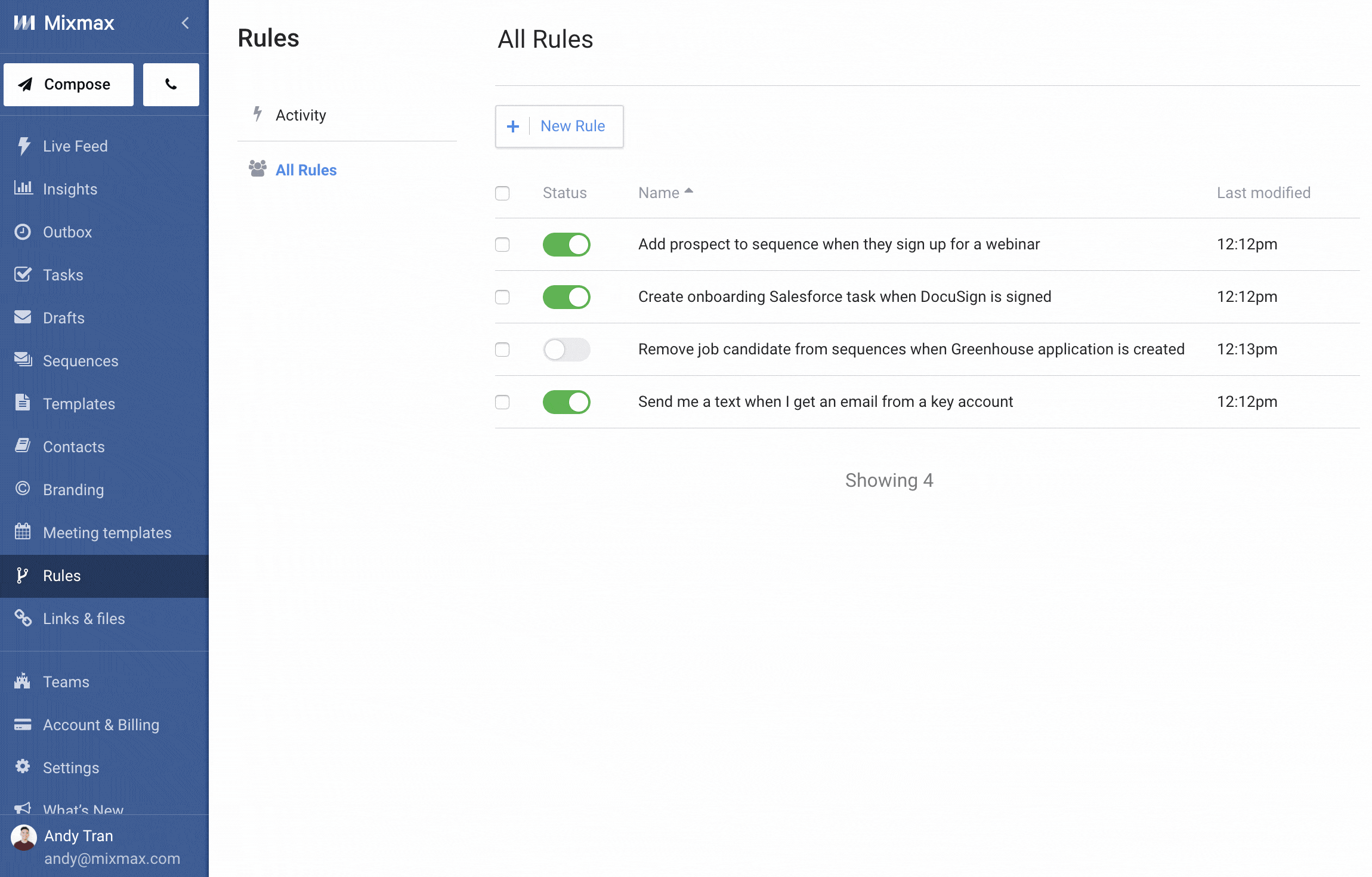1372x877 pixels.
Task: Open Account & Billing settings
Action: [x=100, y=724]
